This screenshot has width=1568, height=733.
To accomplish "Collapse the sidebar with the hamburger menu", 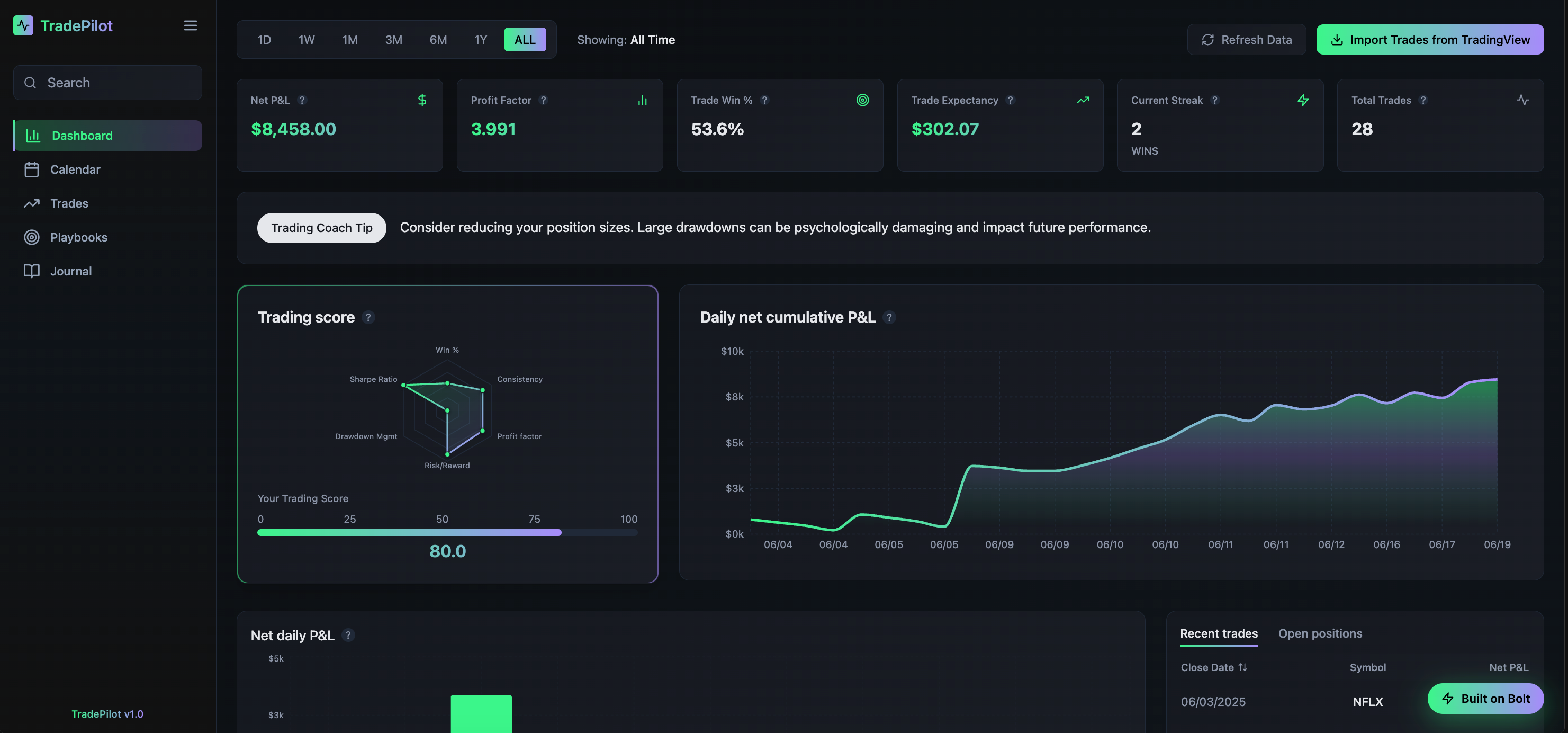I will point(190,25).
